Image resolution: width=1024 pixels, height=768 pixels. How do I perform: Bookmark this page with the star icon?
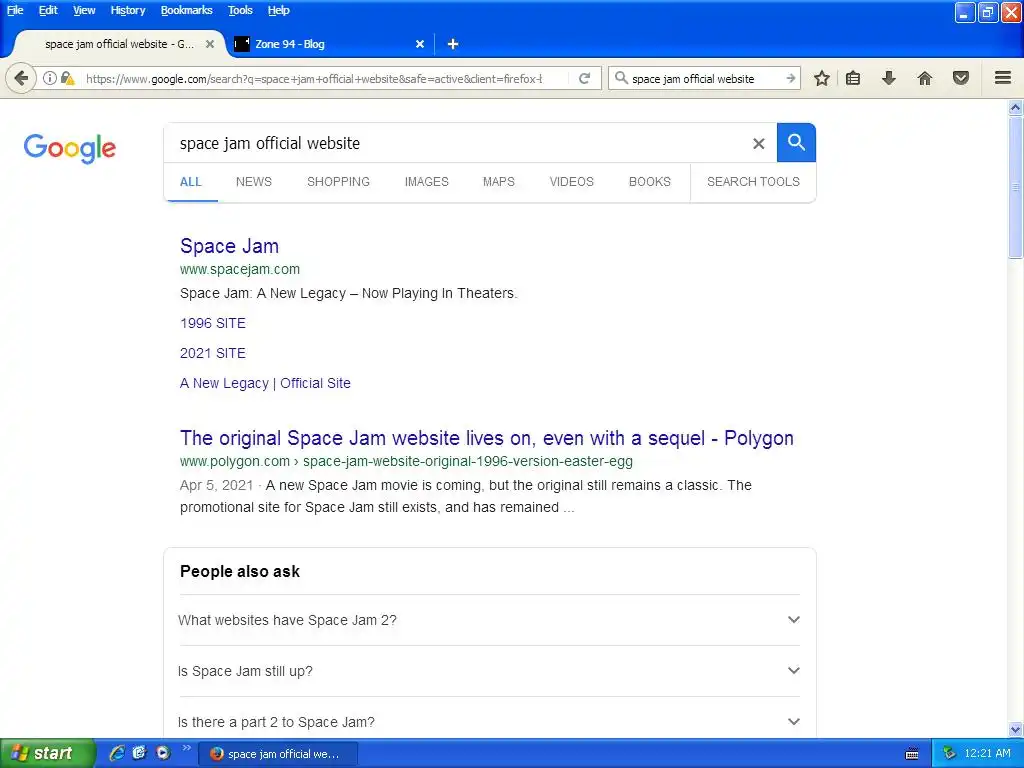[822, 78]
